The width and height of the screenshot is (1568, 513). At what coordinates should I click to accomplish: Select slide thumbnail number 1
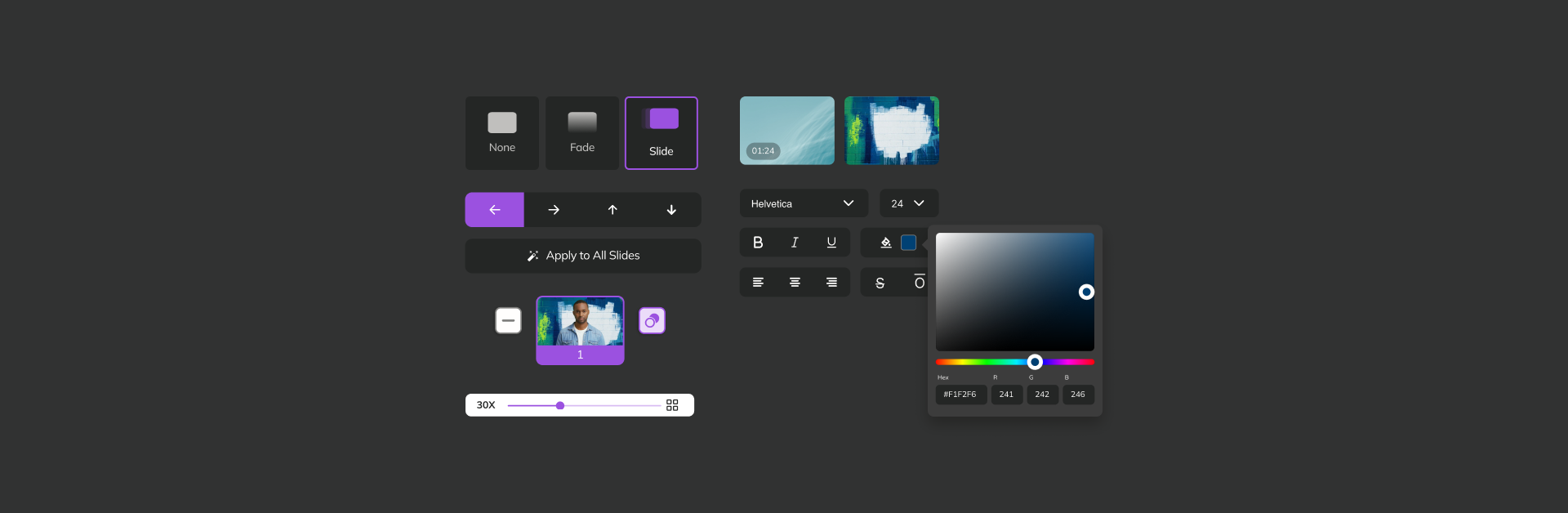point(580,330)
